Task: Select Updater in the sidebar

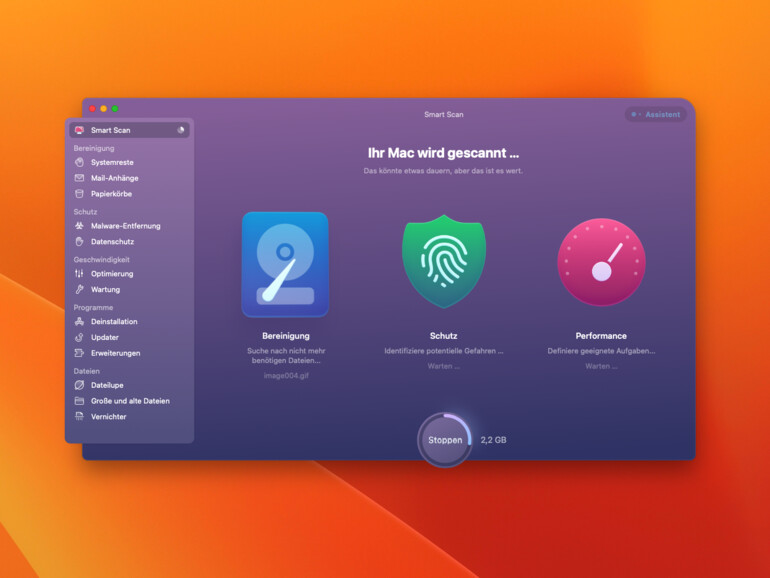Action: (x=130, y=337)
